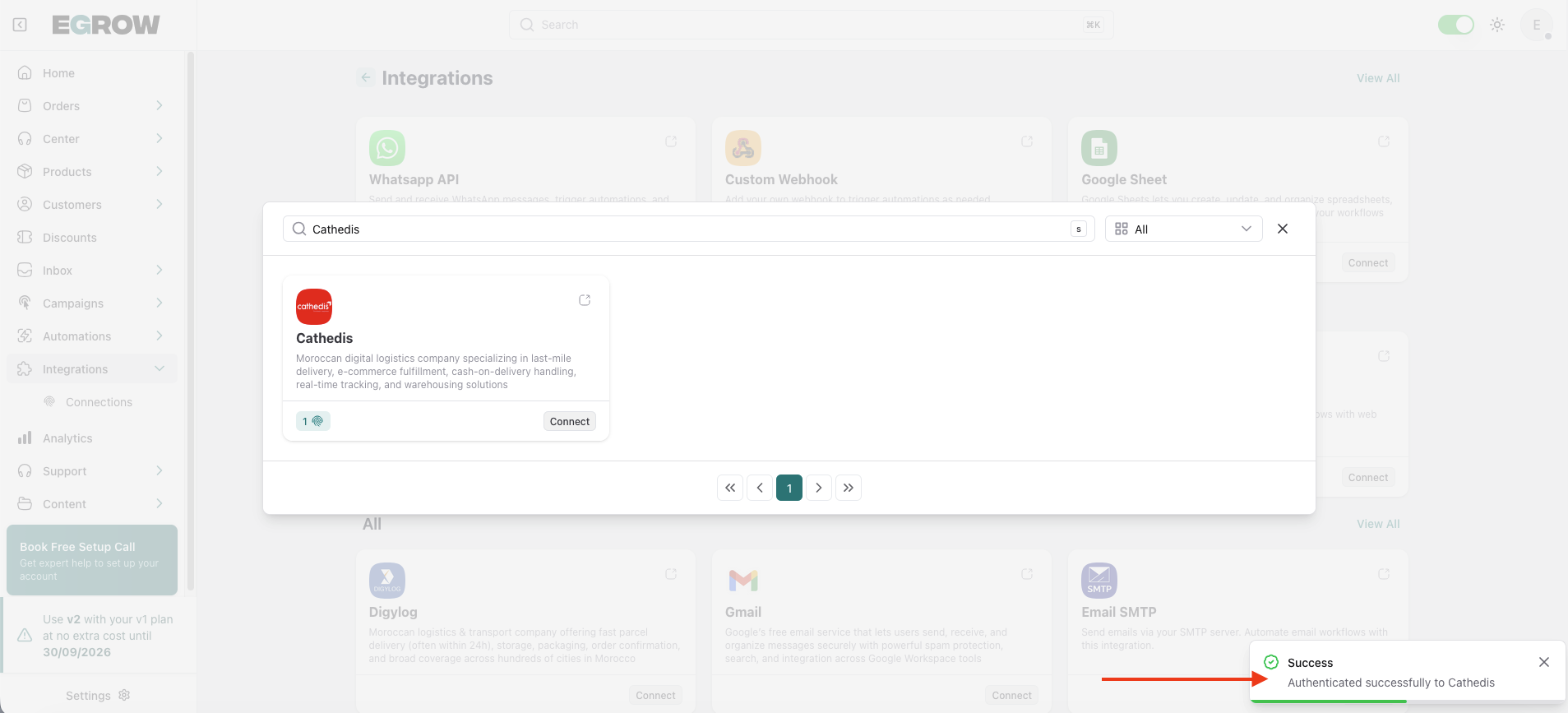1568x713 pixels.
Task: Click the Content folder icon
Action: point(25,503)
